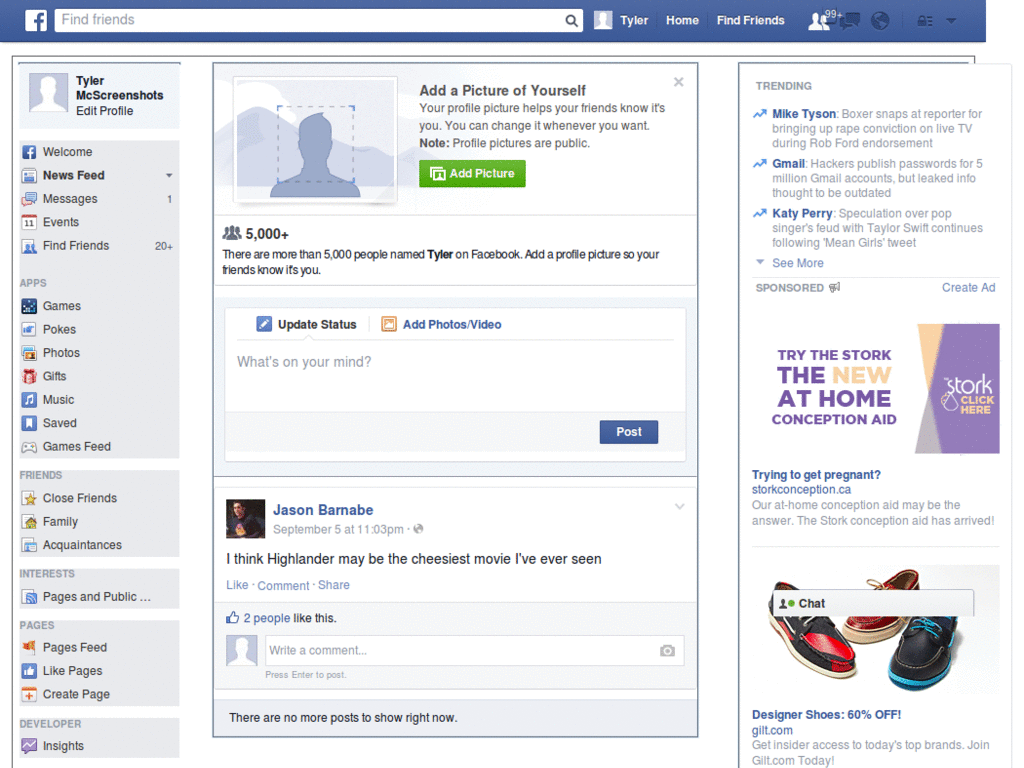Click the post timestamp September 5
1024x768 pixels.
coord(338,529)
